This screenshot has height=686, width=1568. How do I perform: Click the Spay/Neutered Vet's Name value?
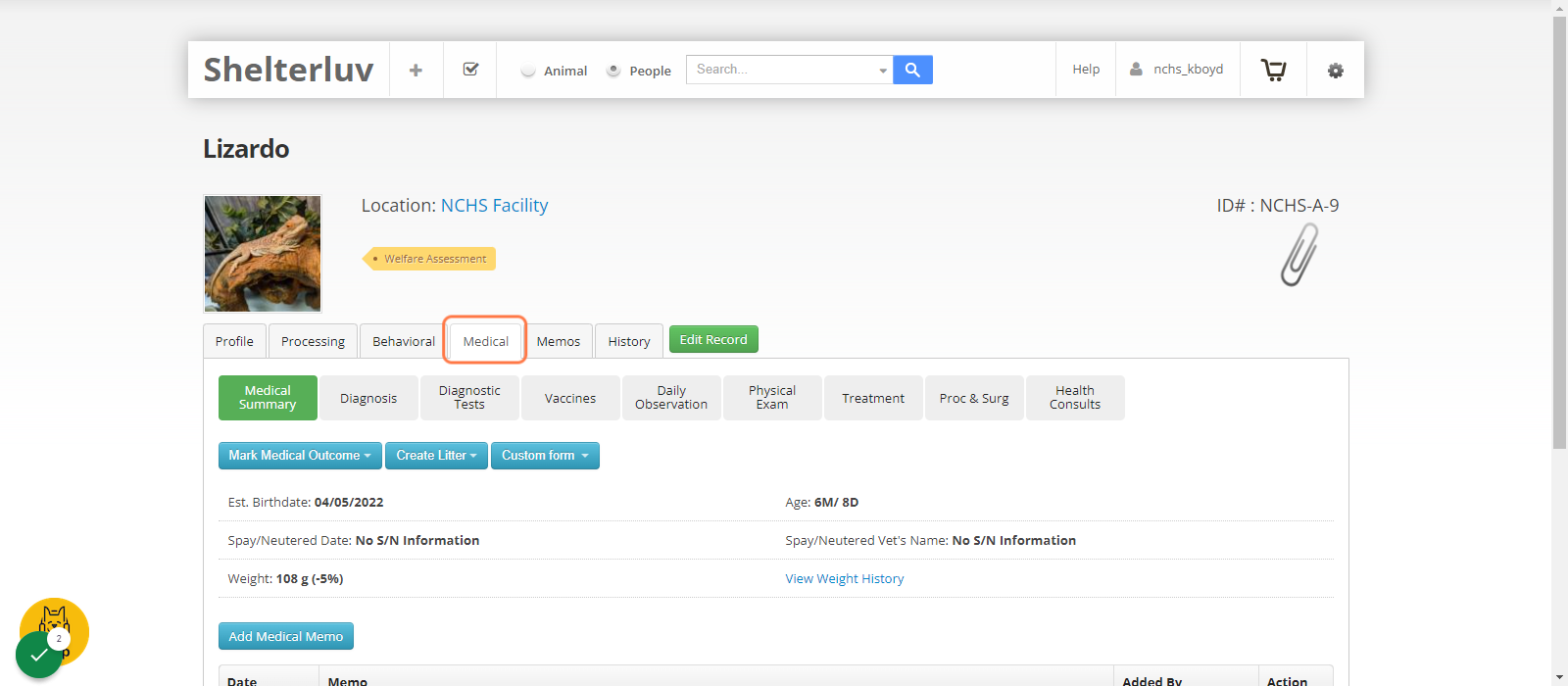[1014, 541]
